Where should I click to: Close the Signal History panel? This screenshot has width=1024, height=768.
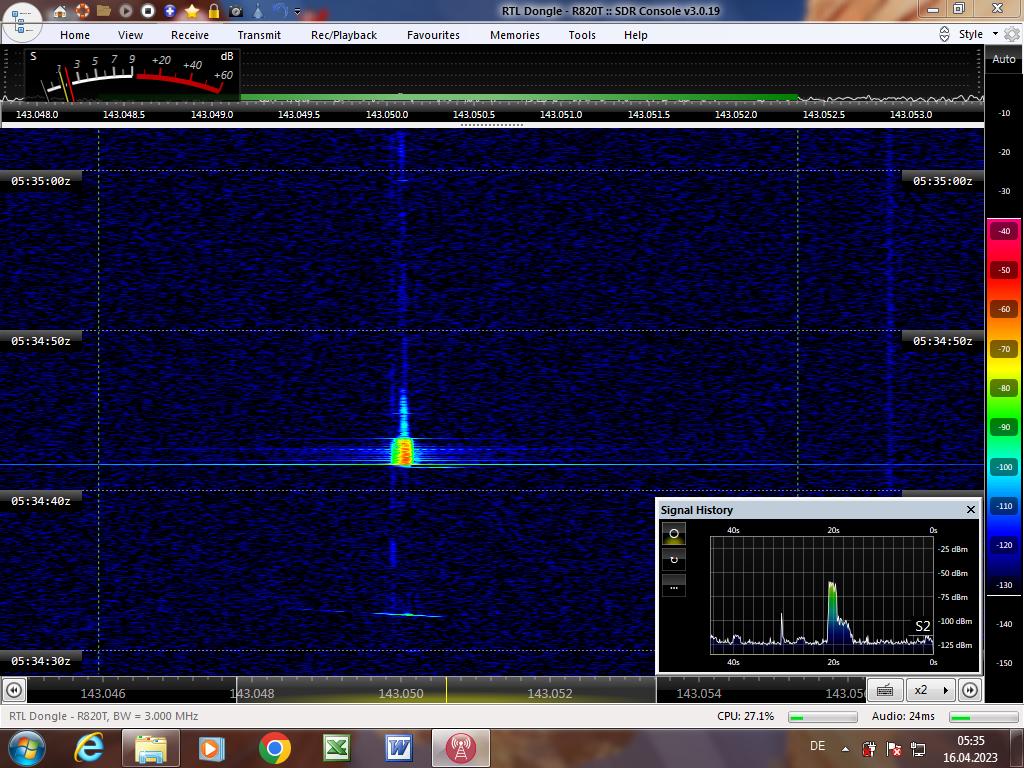coord(970,509)
